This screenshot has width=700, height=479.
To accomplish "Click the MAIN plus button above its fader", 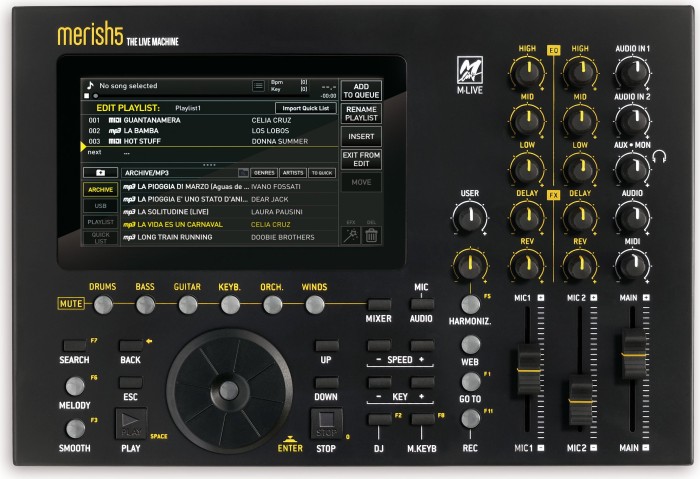I will click(x=646, y=297).
